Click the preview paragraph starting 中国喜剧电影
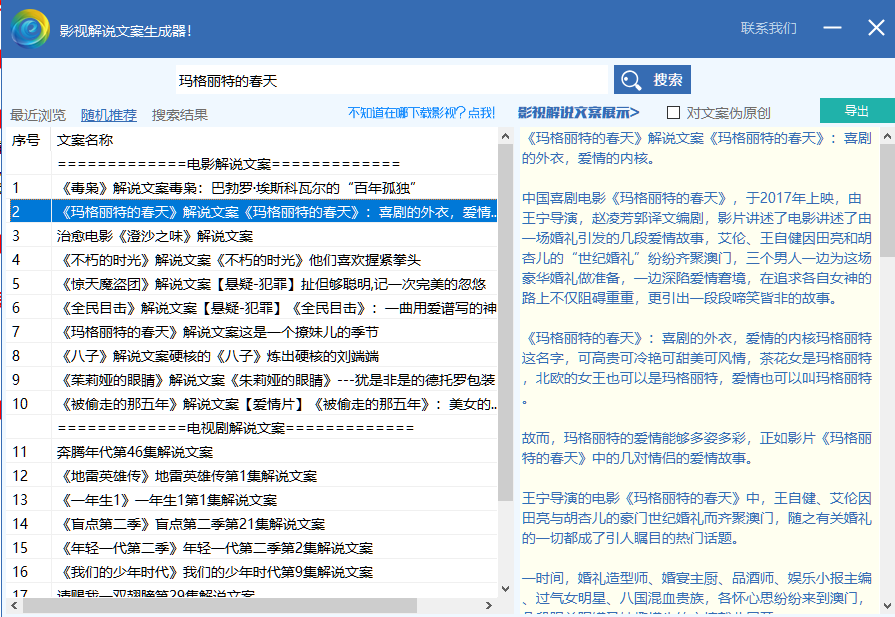The image size is (895, 617). click(x=696, y=248)
